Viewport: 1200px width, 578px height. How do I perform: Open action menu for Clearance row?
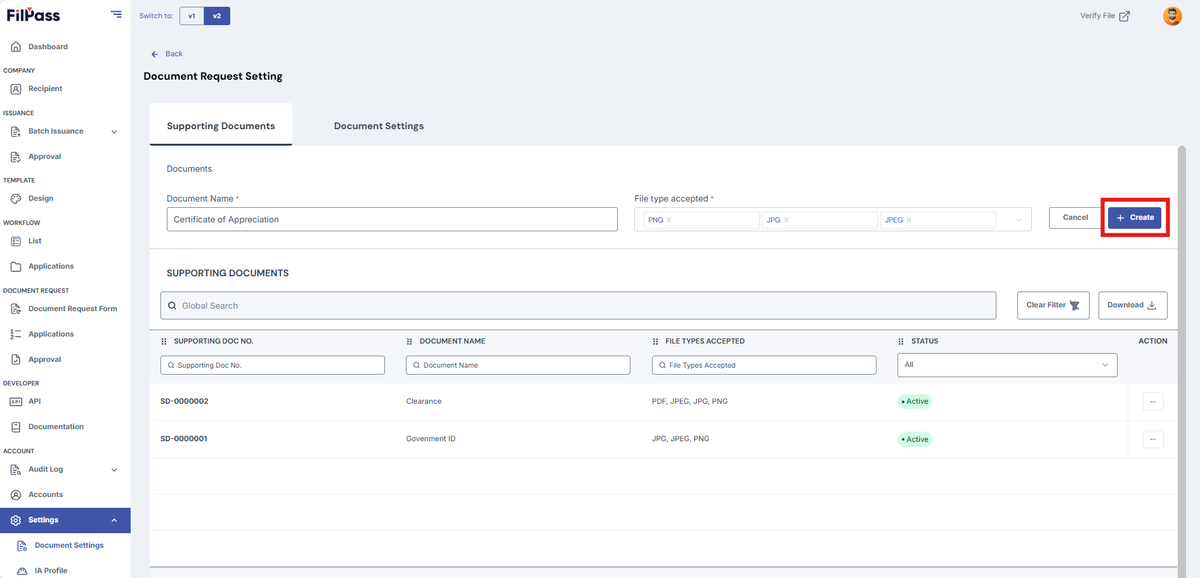pos(1153,402)
